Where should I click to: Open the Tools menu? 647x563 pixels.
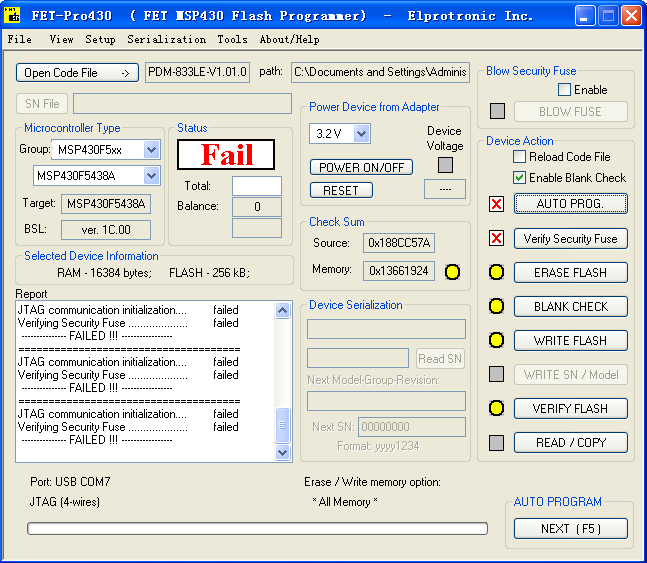tap(232, 39)
